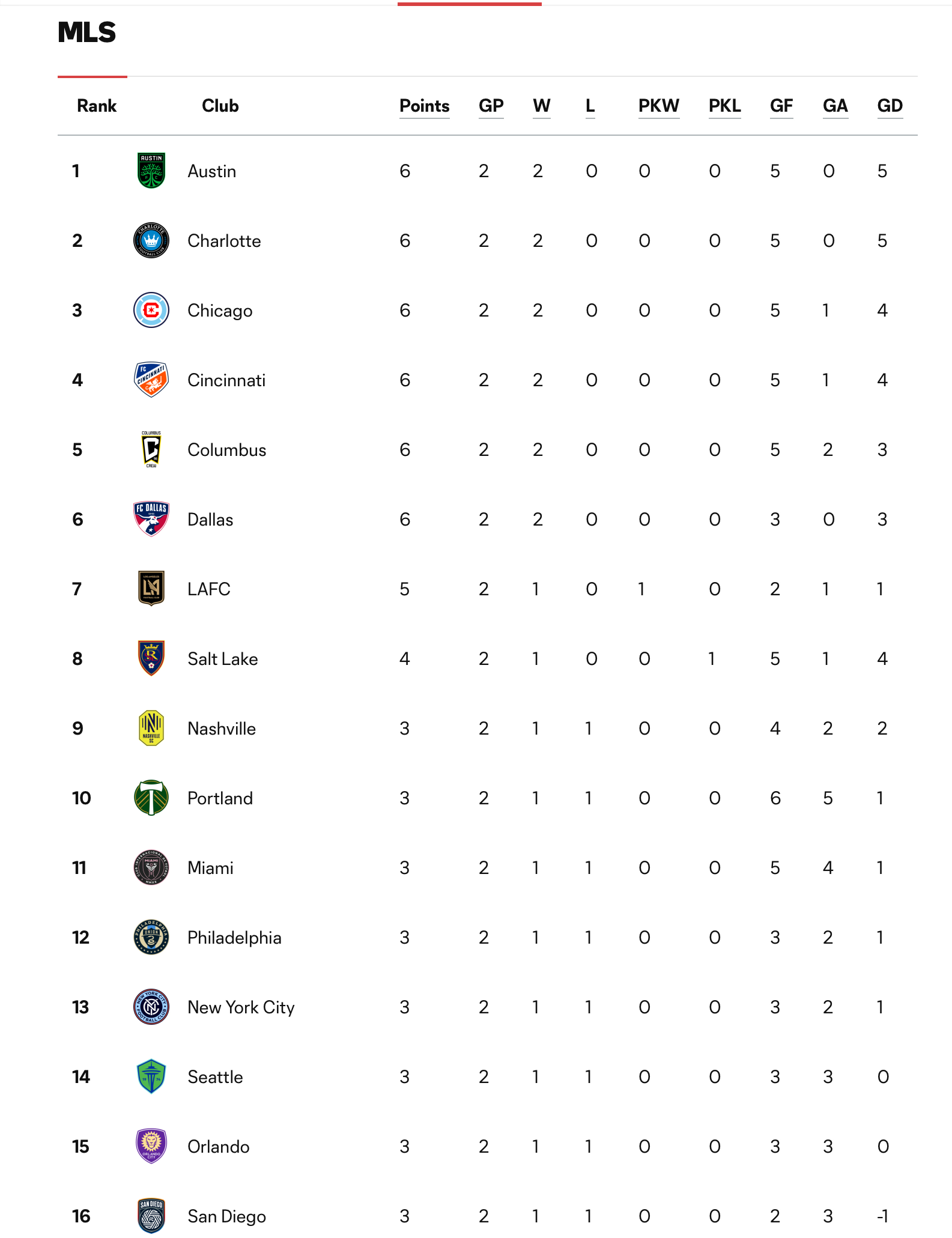
Task: Click the Charlotte FC crest icon
Action: [151, 240]
